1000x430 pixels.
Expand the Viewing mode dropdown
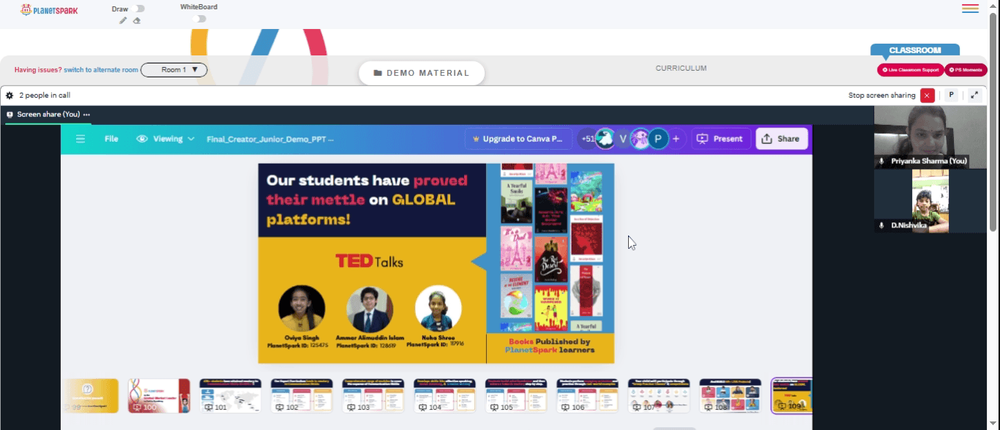point(165,138)
